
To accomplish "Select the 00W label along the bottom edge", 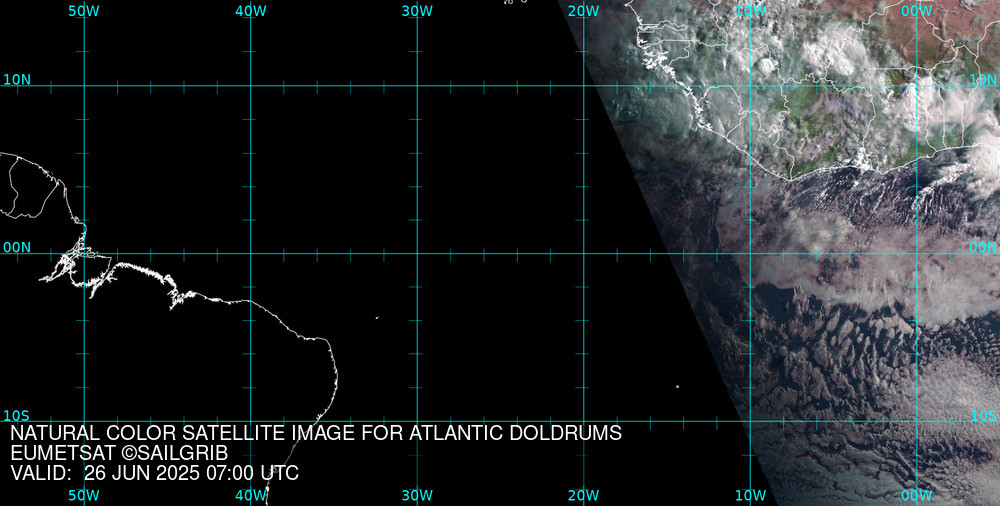I will click(917, 495).
